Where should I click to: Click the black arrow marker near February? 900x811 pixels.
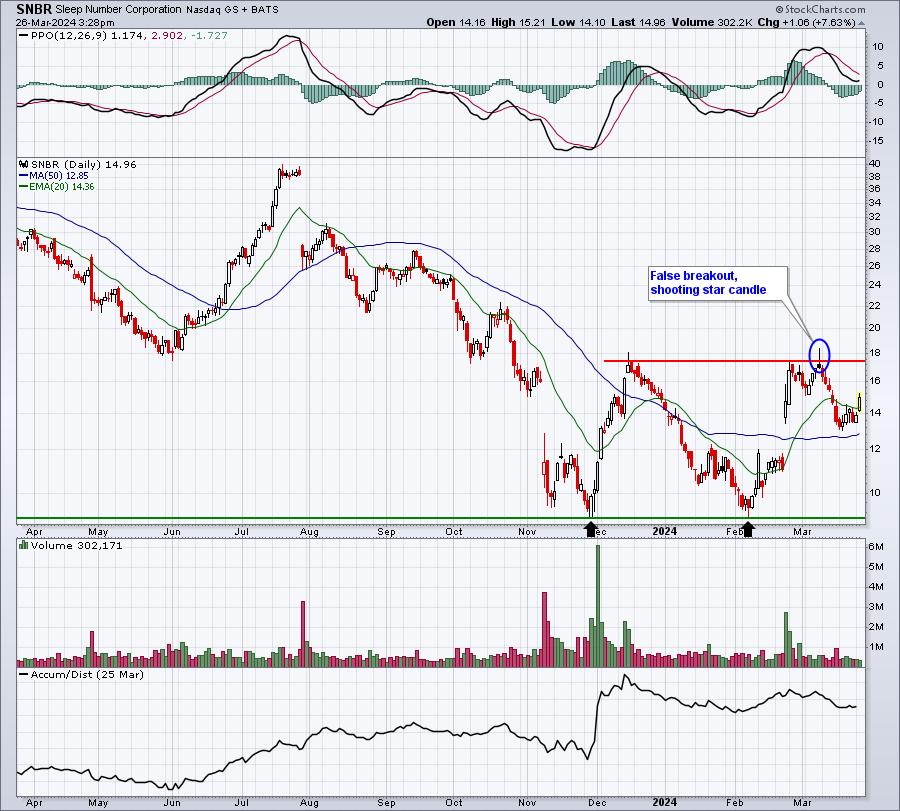pos(747,528)
